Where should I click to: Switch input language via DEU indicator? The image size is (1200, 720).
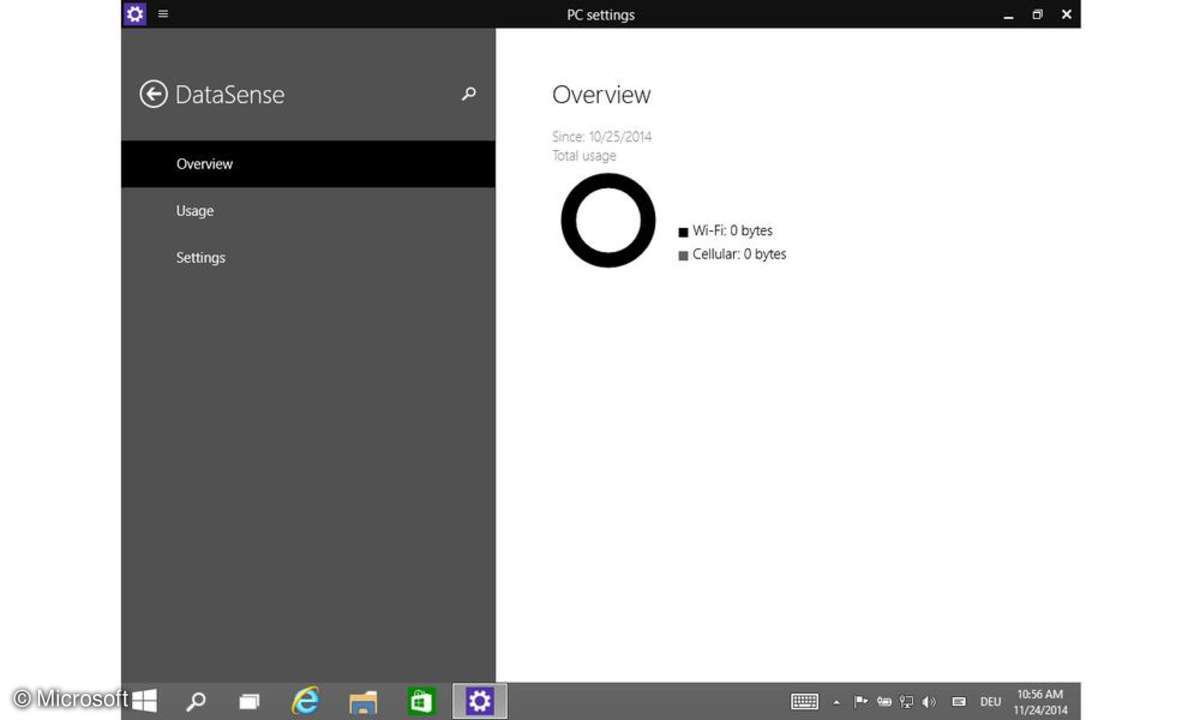[991, 702]
